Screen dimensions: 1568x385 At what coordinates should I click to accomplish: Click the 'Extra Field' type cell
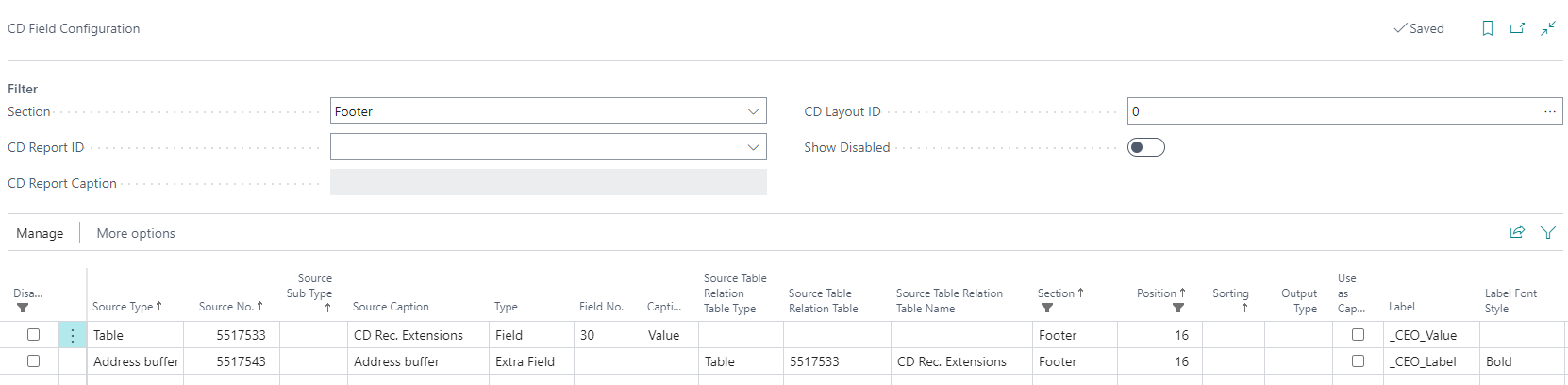click(x=531, y=361)
